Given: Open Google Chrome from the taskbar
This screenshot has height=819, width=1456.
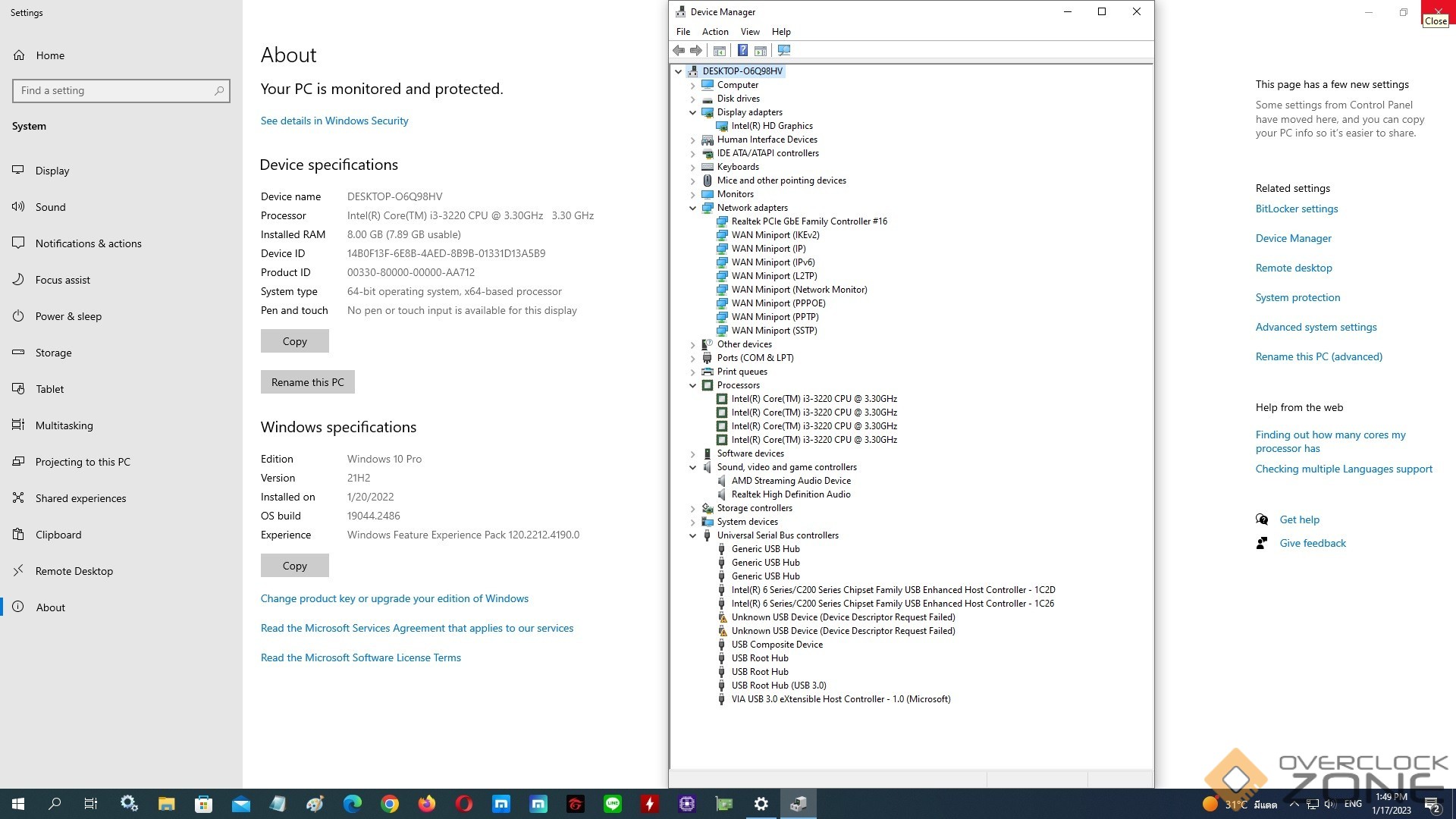Looking at the screenshot, I should [x=390, y=804].
